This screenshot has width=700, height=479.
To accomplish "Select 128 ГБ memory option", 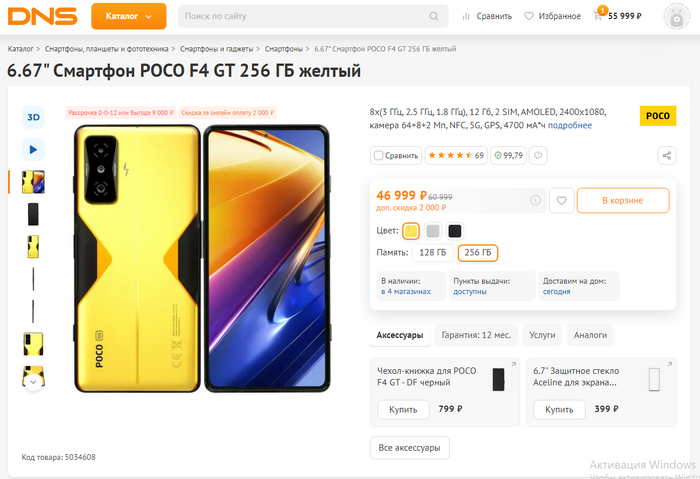I will [x=433, y=253].
